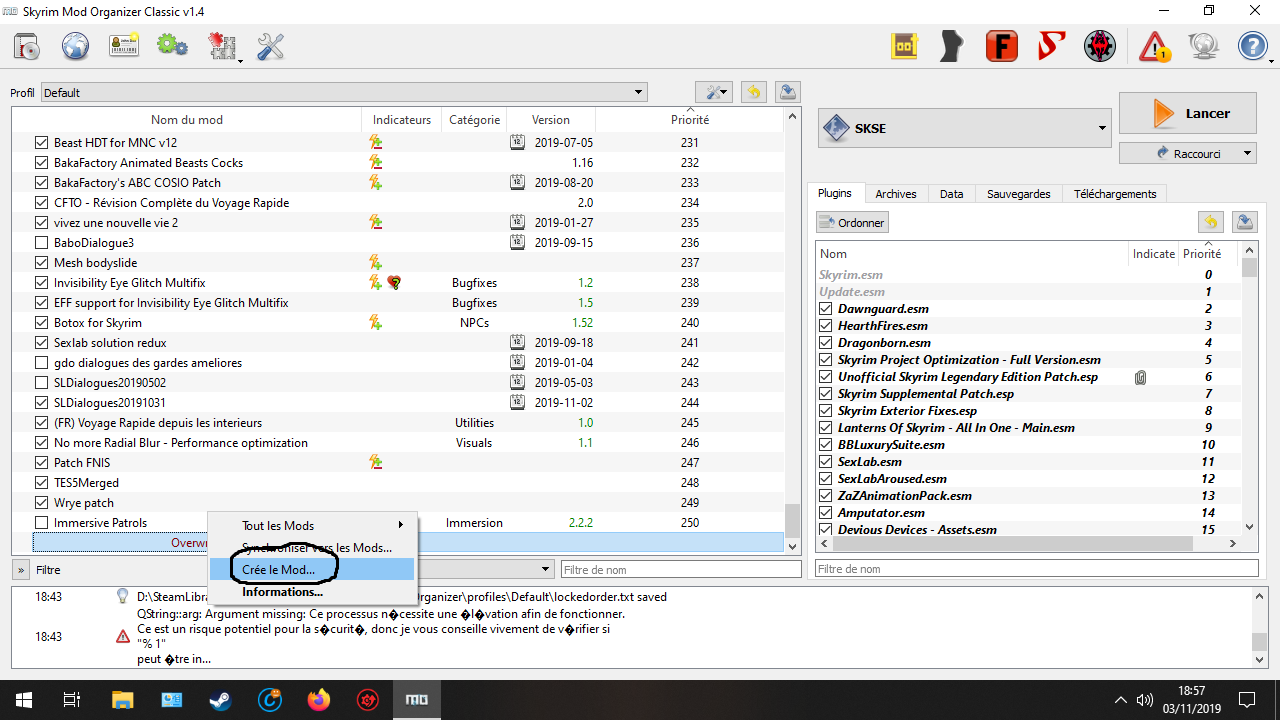This screenshot has width=1280, height=720.
Task: Expand the Tout les Mods submenu
Action: tap(311, 525)
